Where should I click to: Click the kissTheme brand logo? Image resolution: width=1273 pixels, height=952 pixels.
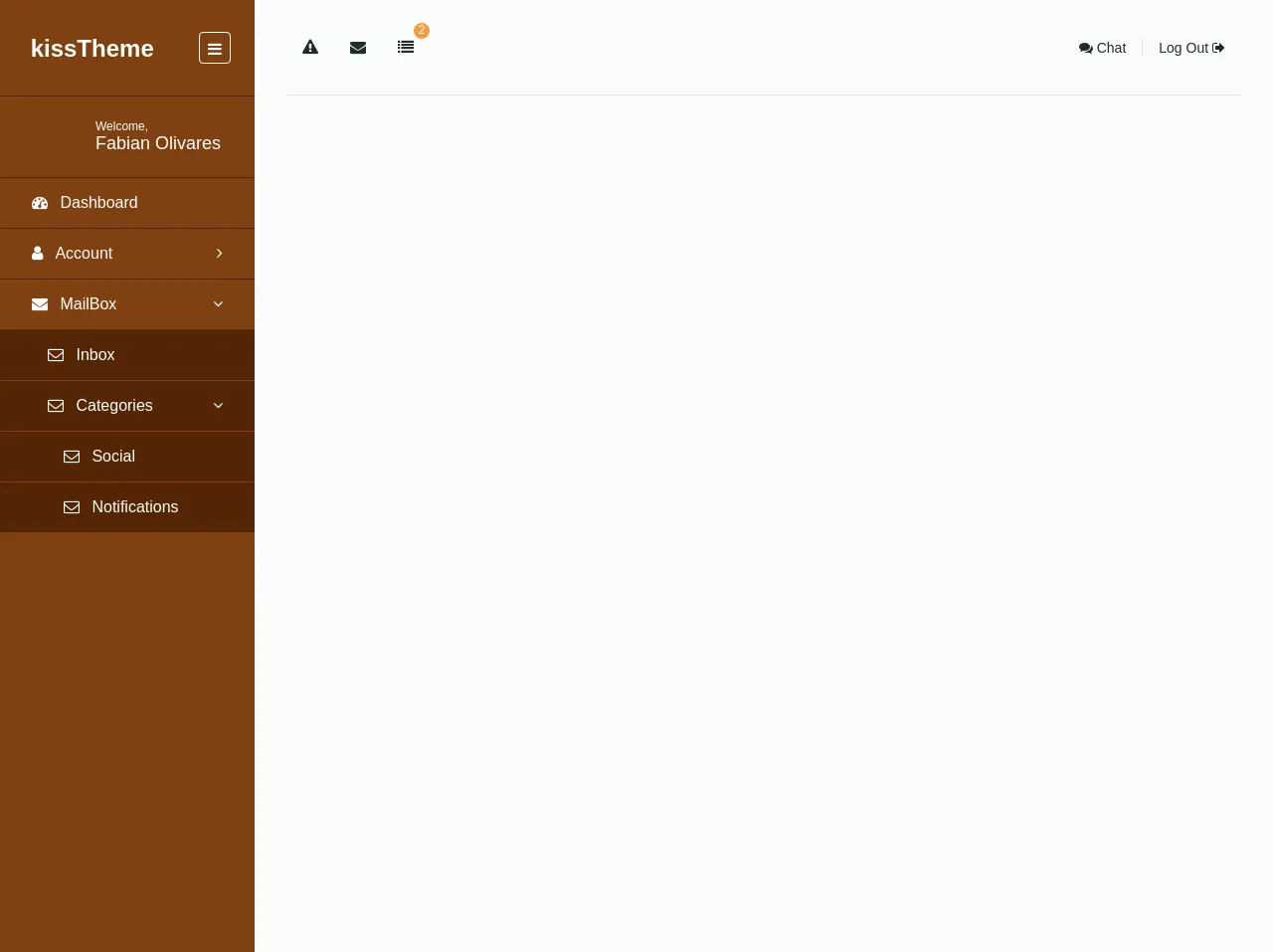(x=92, y=49)
